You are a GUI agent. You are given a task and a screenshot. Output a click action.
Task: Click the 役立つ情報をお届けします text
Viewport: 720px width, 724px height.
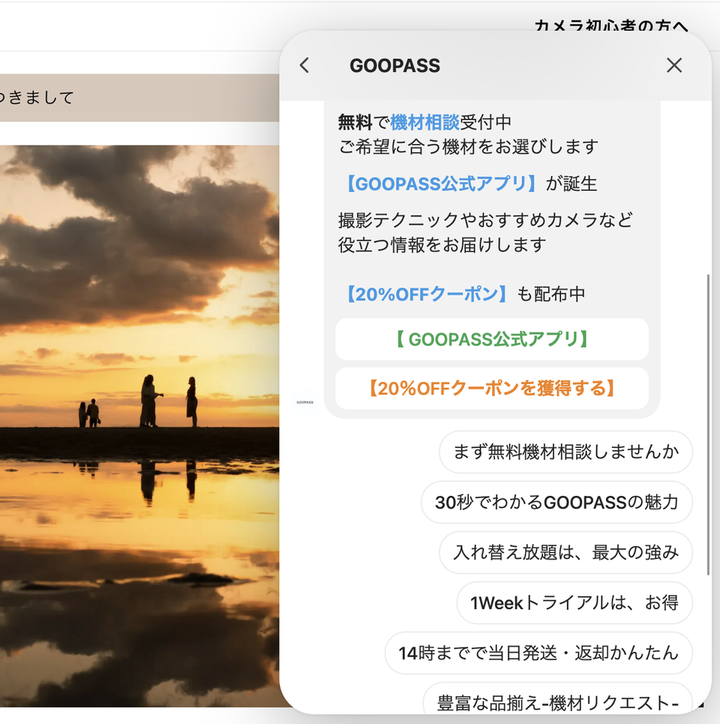coord(442,245)
